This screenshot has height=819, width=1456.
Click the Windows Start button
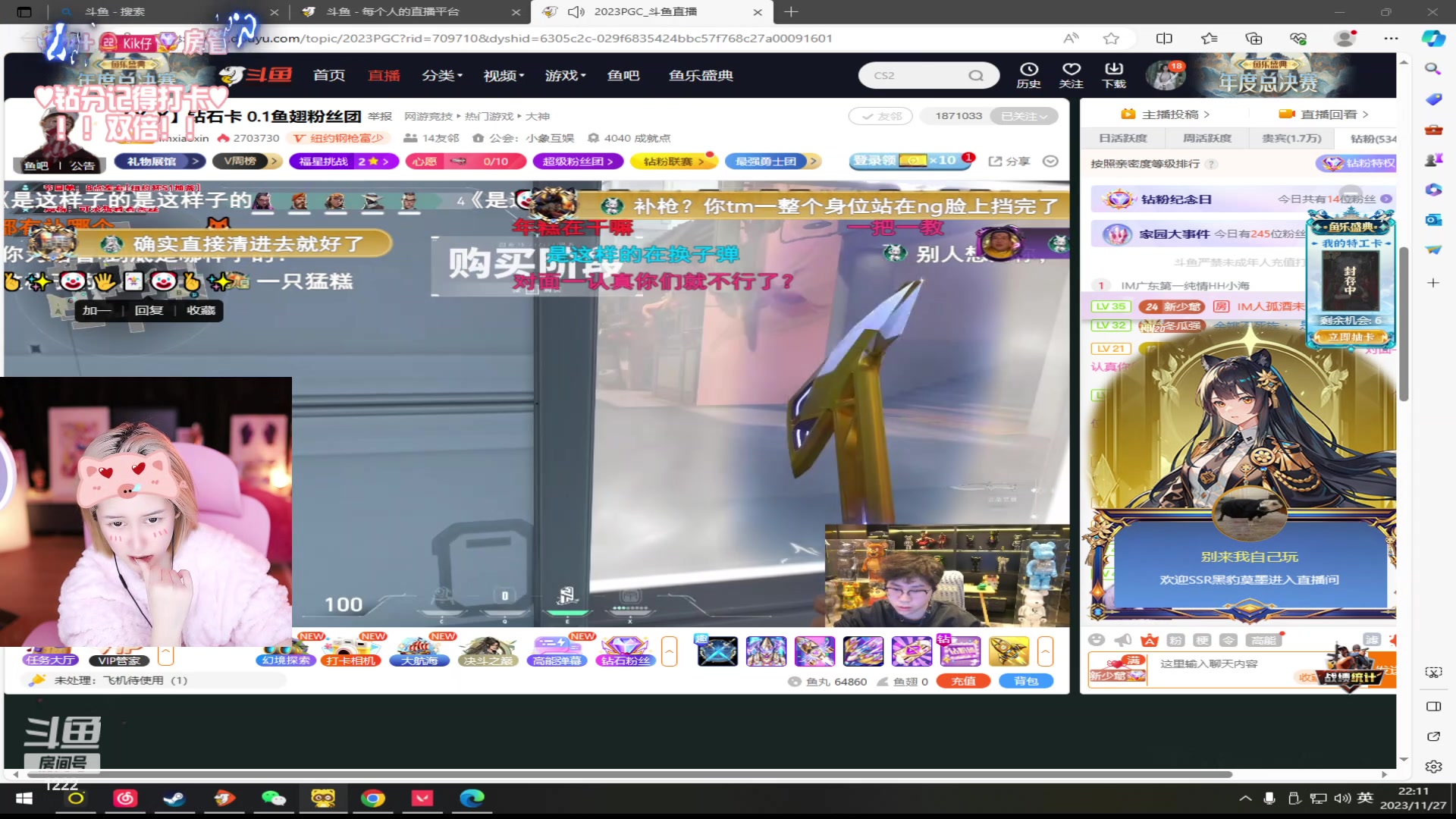click(24, 799)
